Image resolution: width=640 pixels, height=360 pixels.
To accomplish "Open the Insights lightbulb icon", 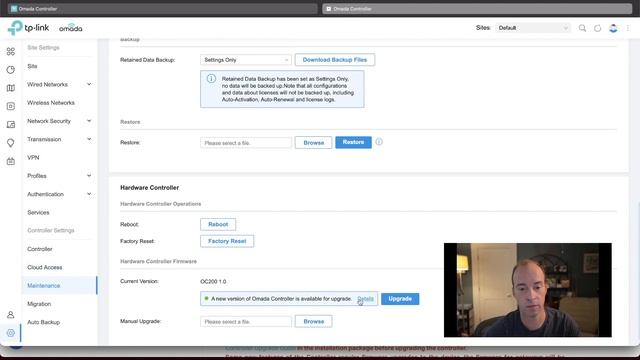I will click(11, 143).
